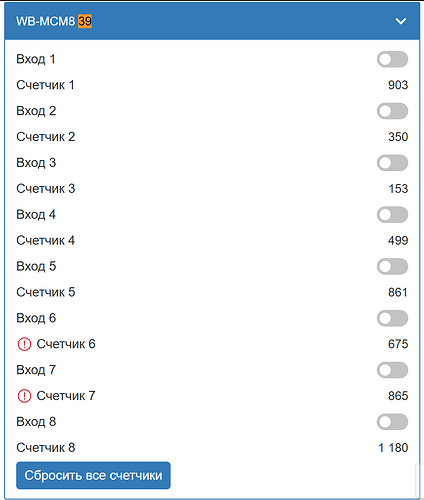Collapse the WB-MCM8 panel with the chevron
Viewport: 424px width, 500px height.
pyautogui.click(x=401, y=21)
